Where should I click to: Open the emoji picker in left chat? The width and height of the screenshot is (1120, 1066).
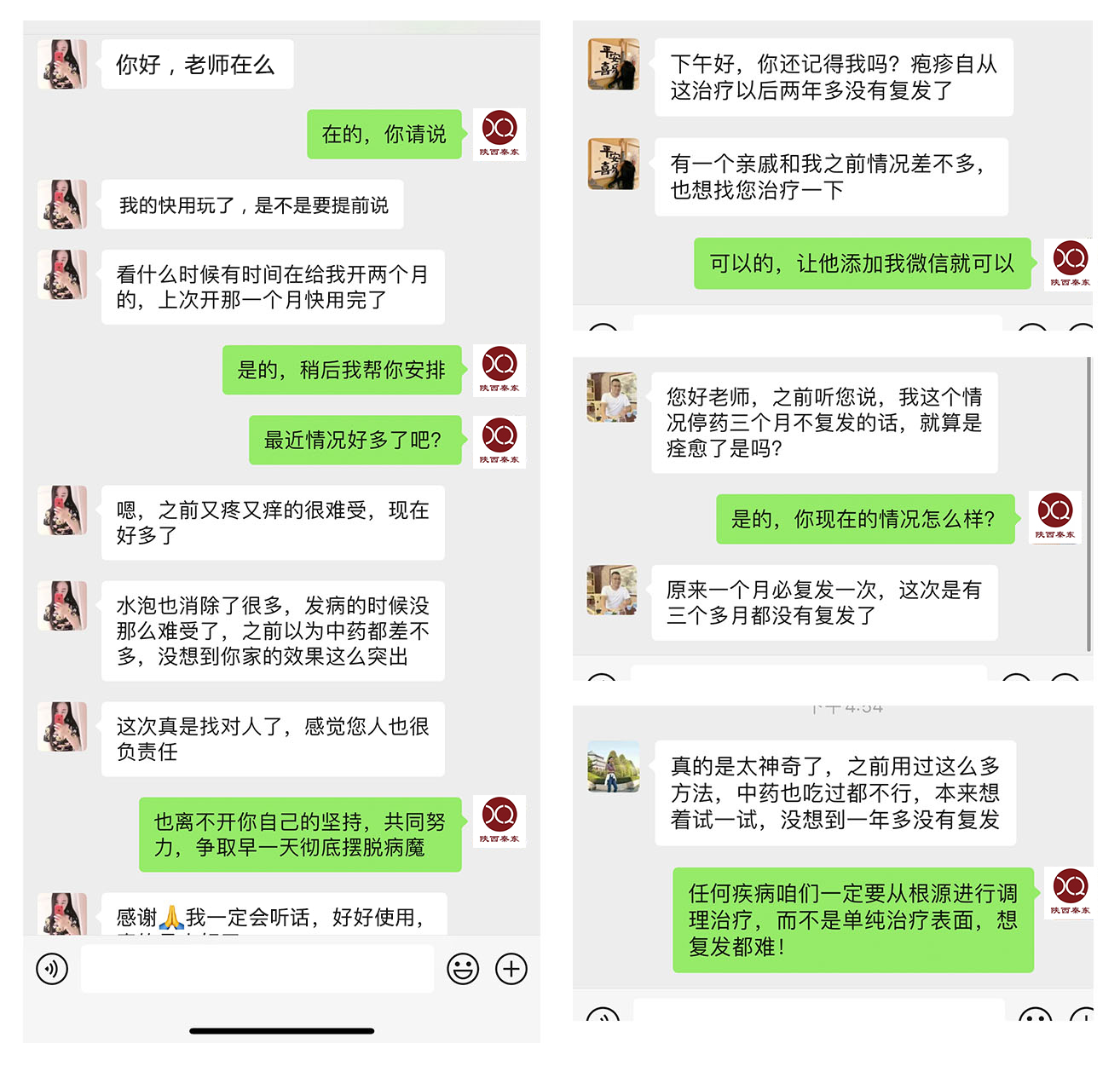coord(463,969)
